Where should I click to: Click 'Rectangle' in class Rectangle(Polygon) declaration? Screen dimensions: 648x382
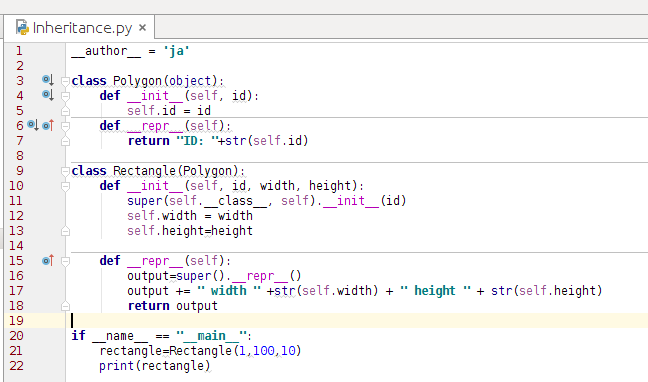click(144, 171)
